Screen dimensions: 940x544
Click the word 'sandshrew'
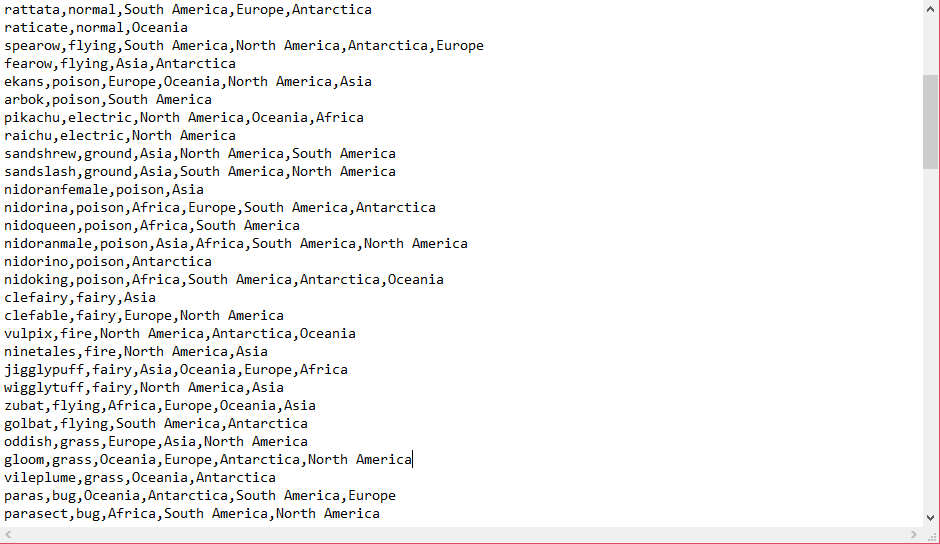click(x=40, y=154)
